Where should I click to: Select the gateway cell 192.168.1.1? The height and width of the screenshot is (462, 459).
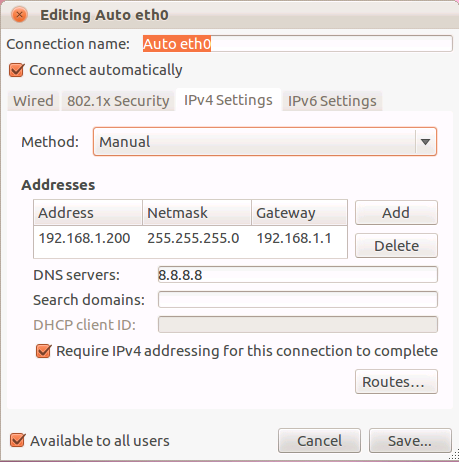click(x=294, y=238)
